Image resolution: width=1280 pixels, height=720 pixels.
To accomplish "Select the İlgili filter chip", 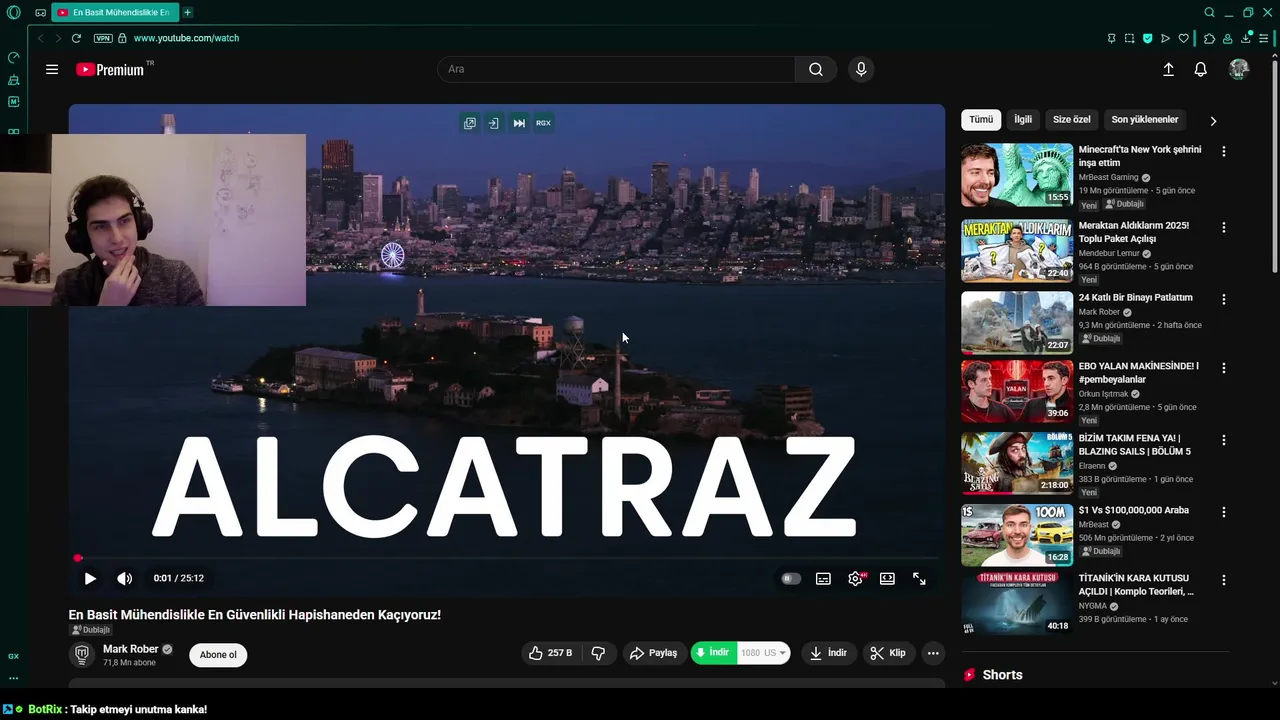I will pos(1023,119).
